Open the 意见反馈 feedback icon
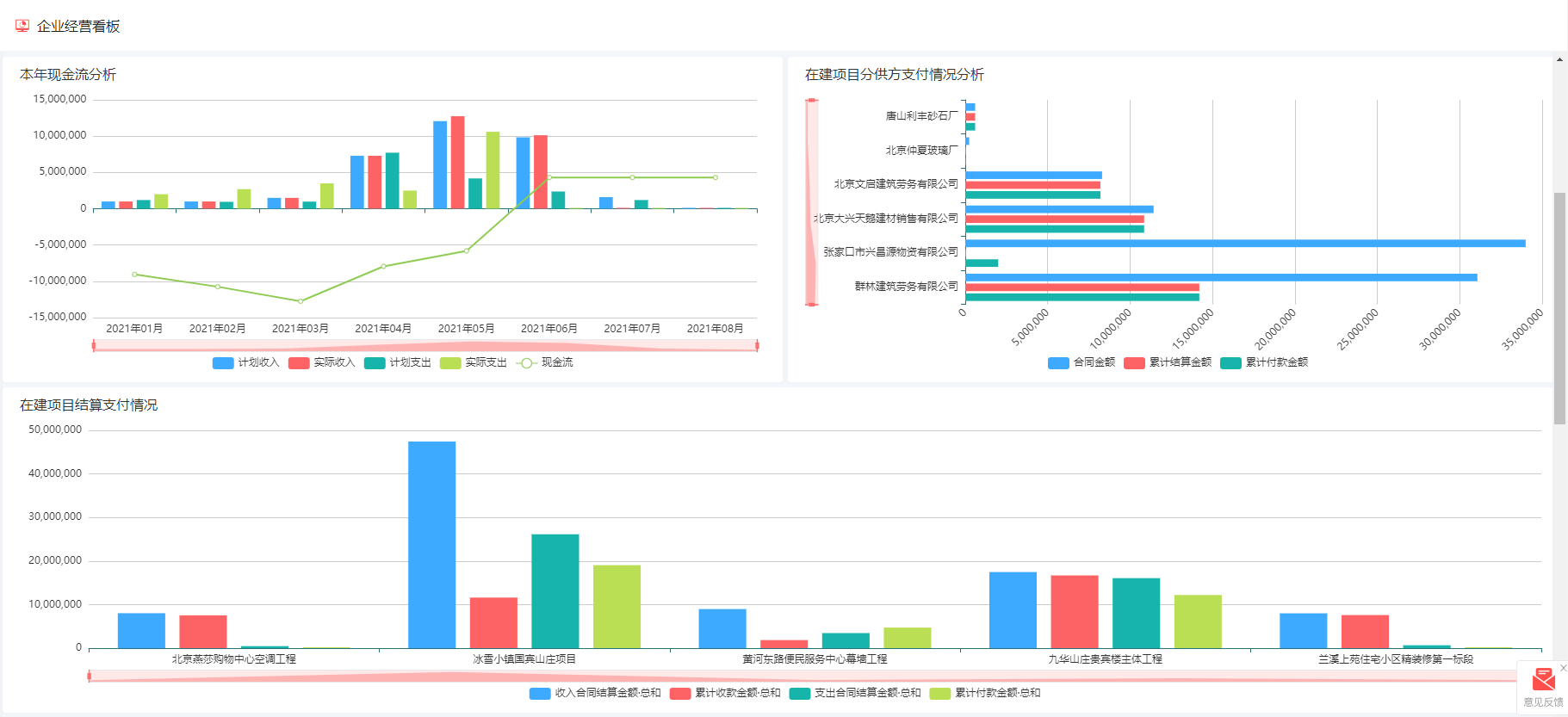The height and width of the screenshot is (717, 1568). point(1543,680)
